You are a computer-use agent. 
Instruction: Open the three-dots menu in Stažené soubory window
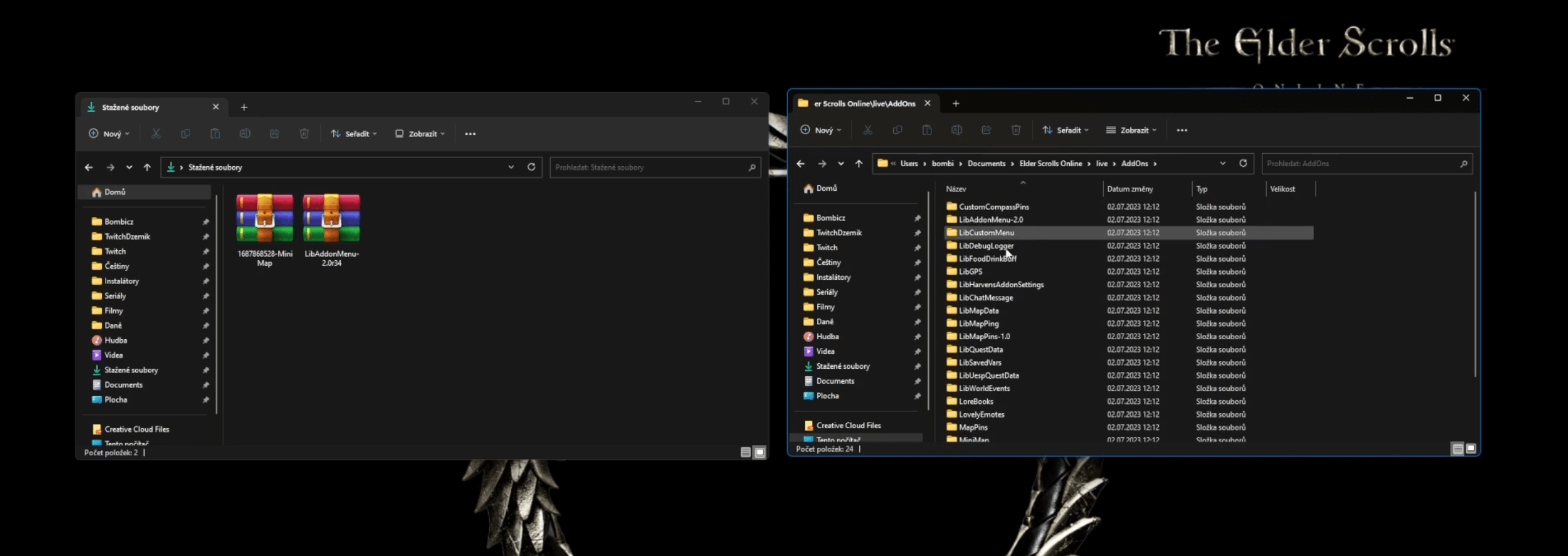[470, 133]
